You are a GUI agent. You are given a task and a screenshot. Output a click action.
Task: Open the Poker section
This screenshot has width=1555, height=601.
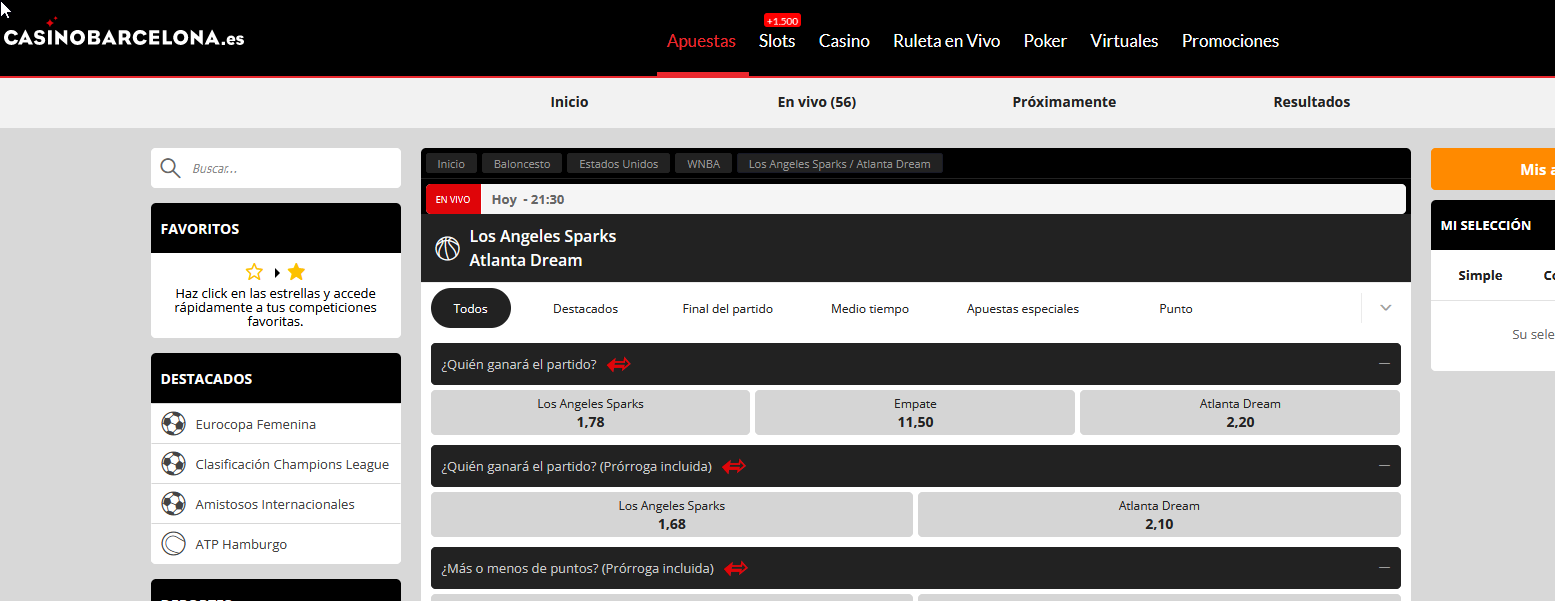coord(1045,41)
